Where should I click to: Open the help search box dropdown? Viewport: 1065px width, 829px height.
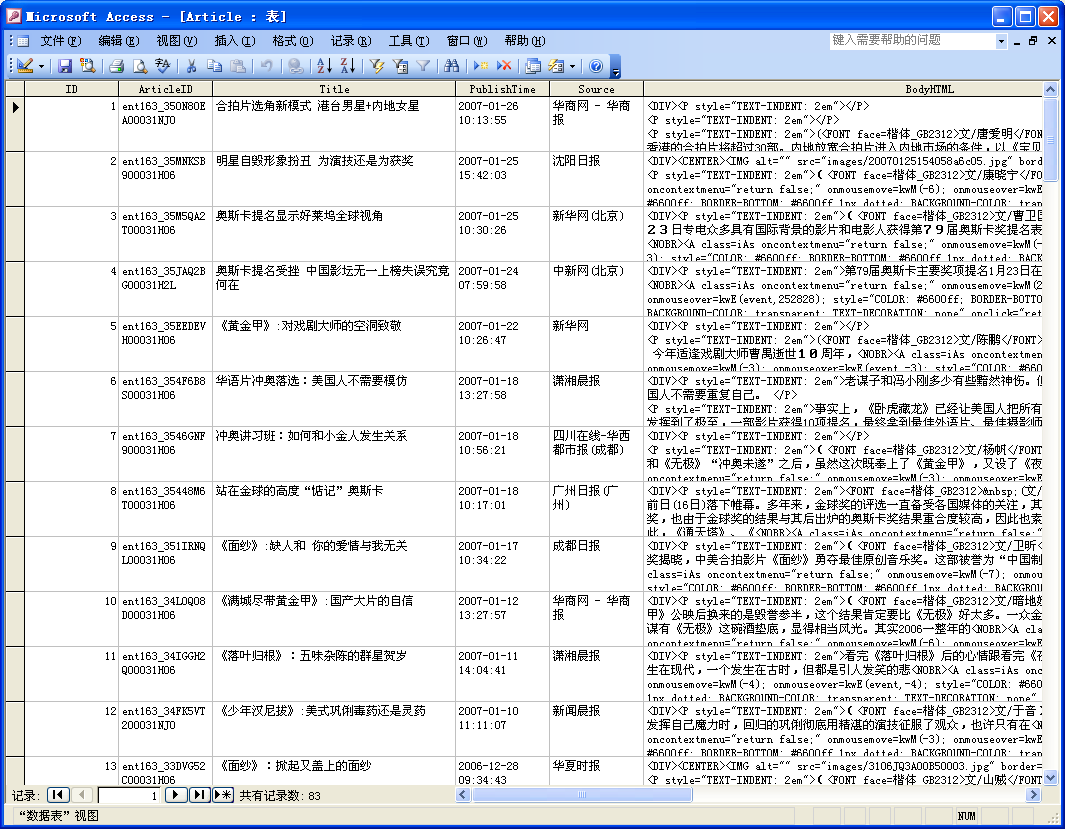[x=1001, y=41]
